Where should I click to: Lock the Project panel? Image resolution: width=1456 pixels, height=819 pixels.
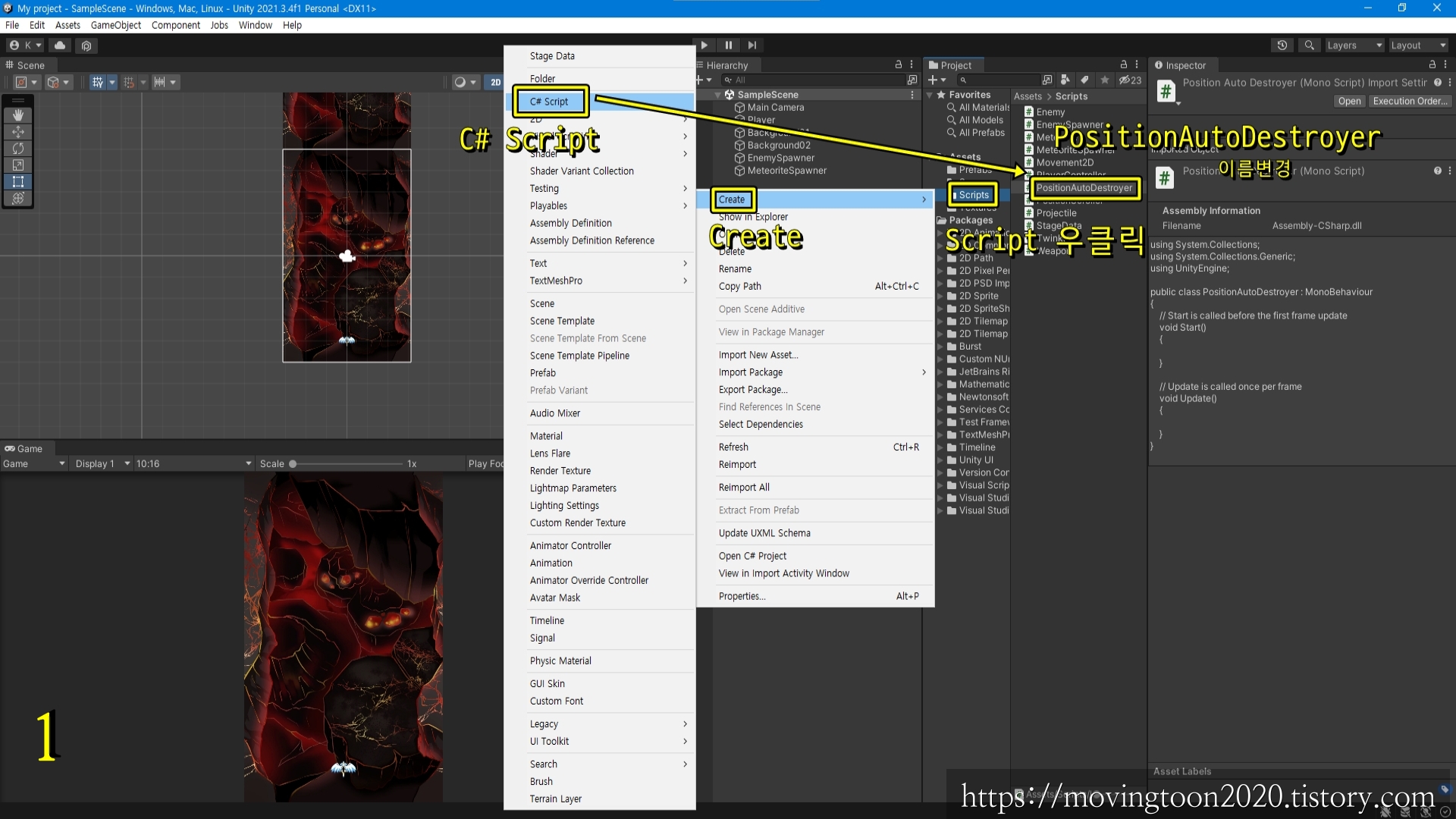click(1124, 65)
